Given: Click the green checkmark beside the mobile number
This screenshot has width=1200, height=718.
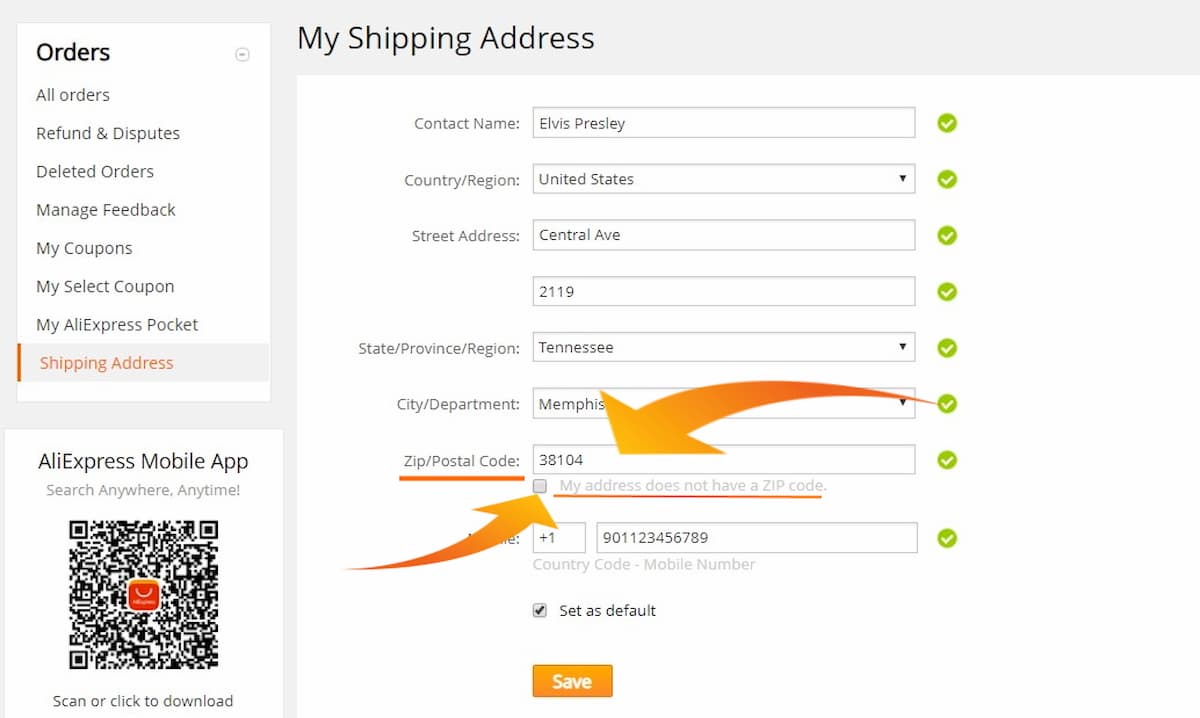Looking at the screenshot, I should click(x=946, y=537).
